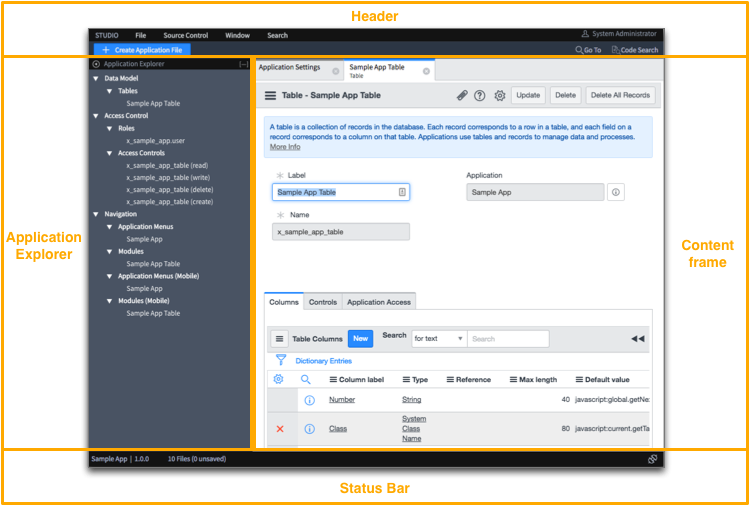This screenshot has width=749, height=505.
Task: Open the 'for text' search dropdown
Action: coord(439,339)
